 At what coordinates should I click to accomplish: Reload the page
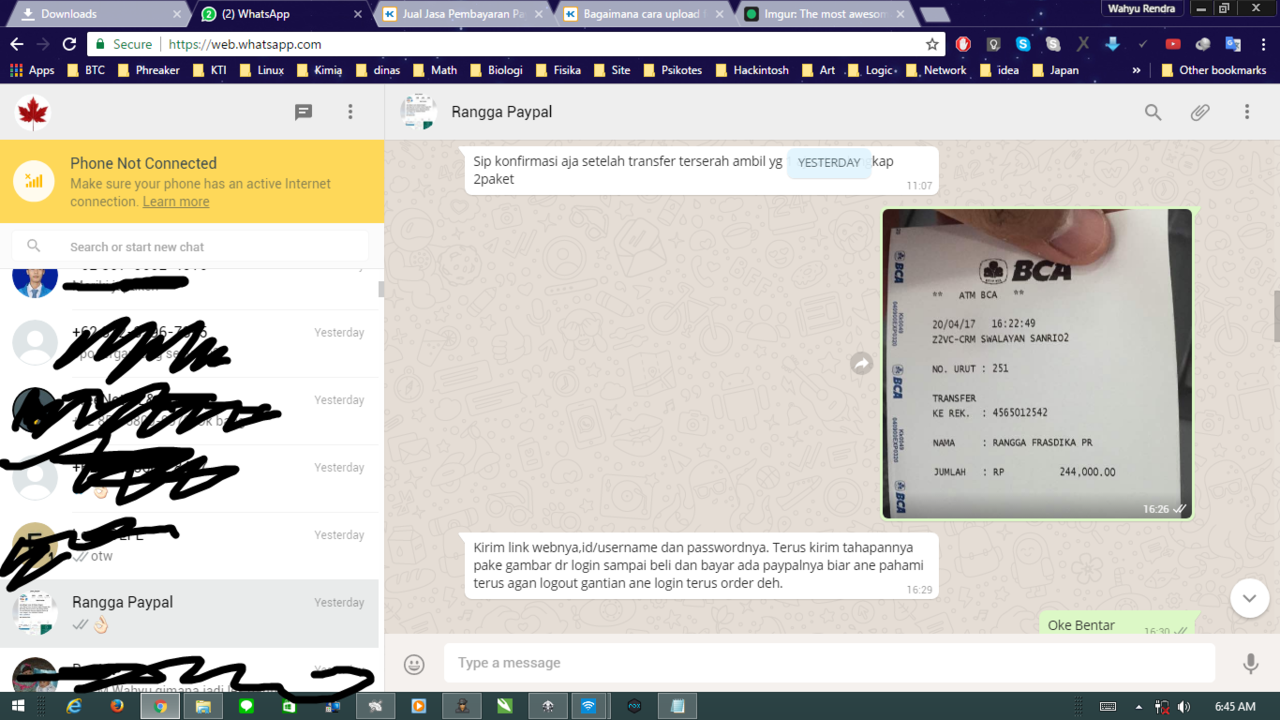click(x=69, y=44)
